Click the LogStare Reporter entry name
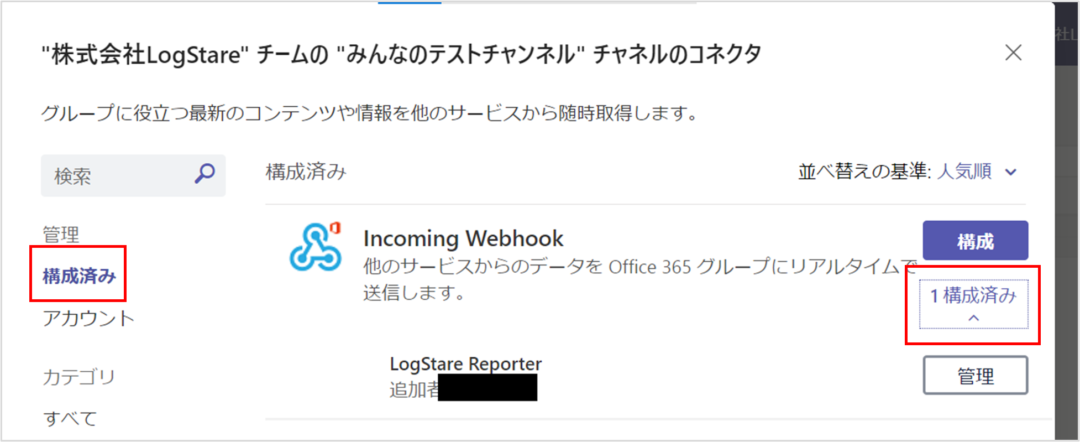The width and height of the screenshot is (1080, 442). coord(466,363)
